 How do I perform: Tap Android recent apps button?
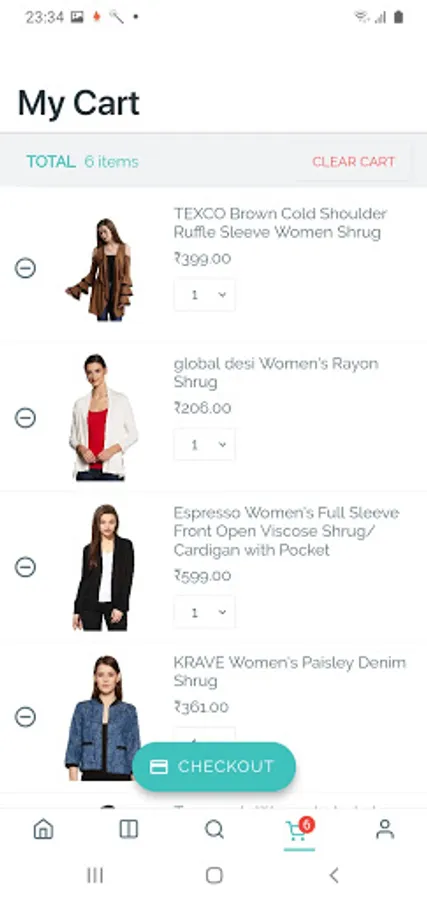coord(95,875)
